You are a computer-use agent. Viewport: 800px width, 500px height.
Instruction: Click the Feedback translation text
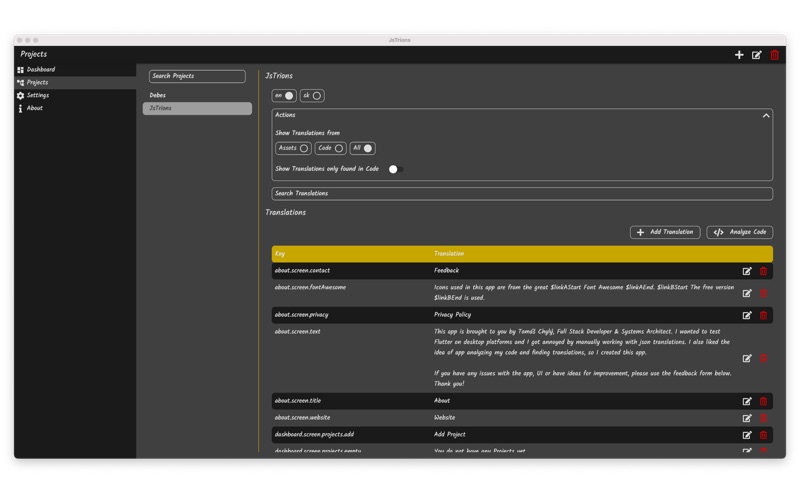click(446, 270)
